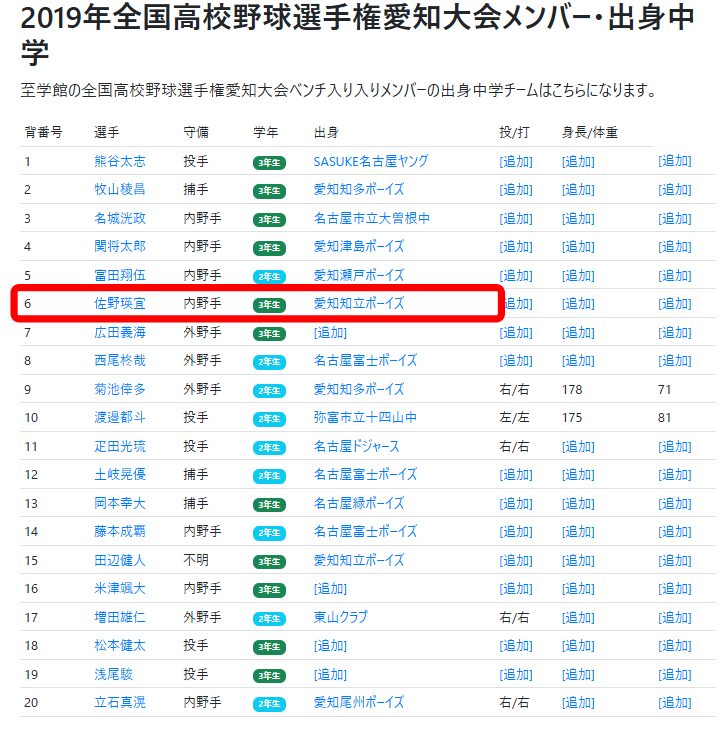Click 身長/体重 [追加] link for 牧山稜昌
The width and height of the screenshot is (725, 743).
tap(578, 190)
